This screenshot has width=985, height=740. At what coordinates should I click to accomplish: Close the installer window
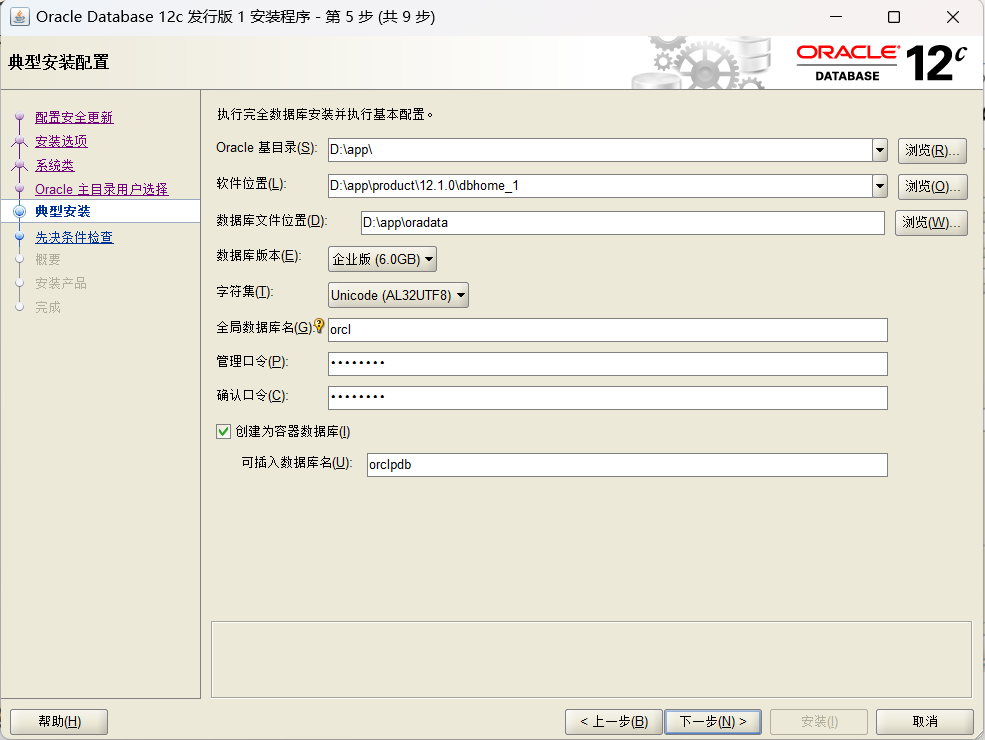[x=952, y=17]
